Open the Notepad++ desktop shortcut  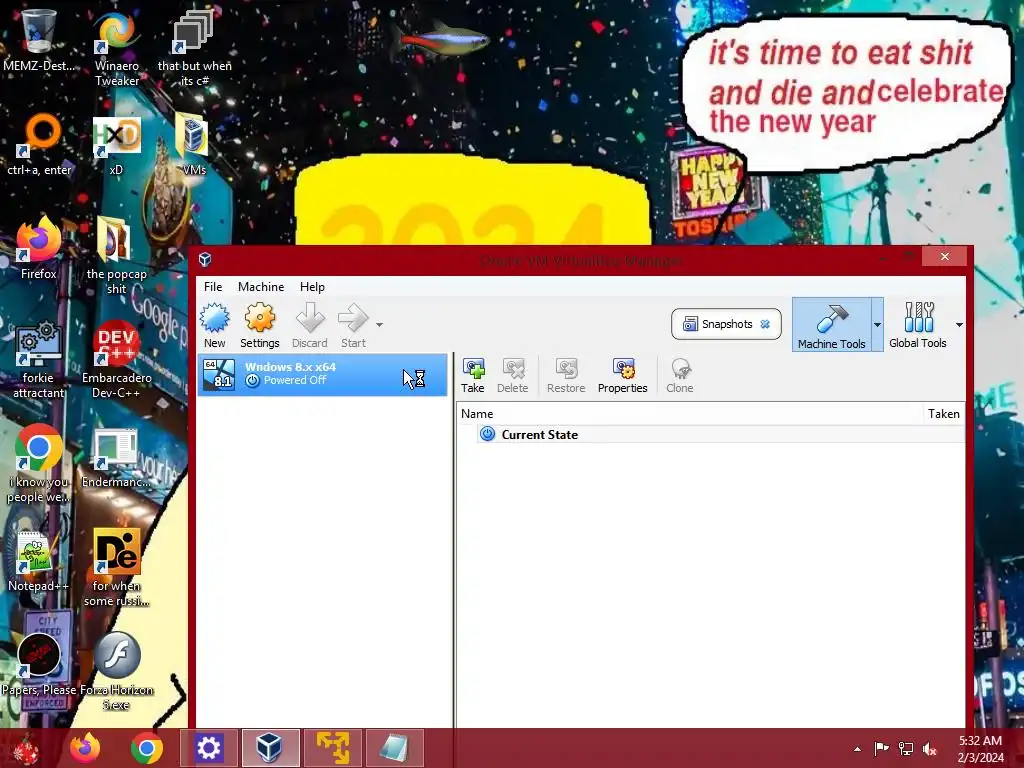click(x=38, y=561)
